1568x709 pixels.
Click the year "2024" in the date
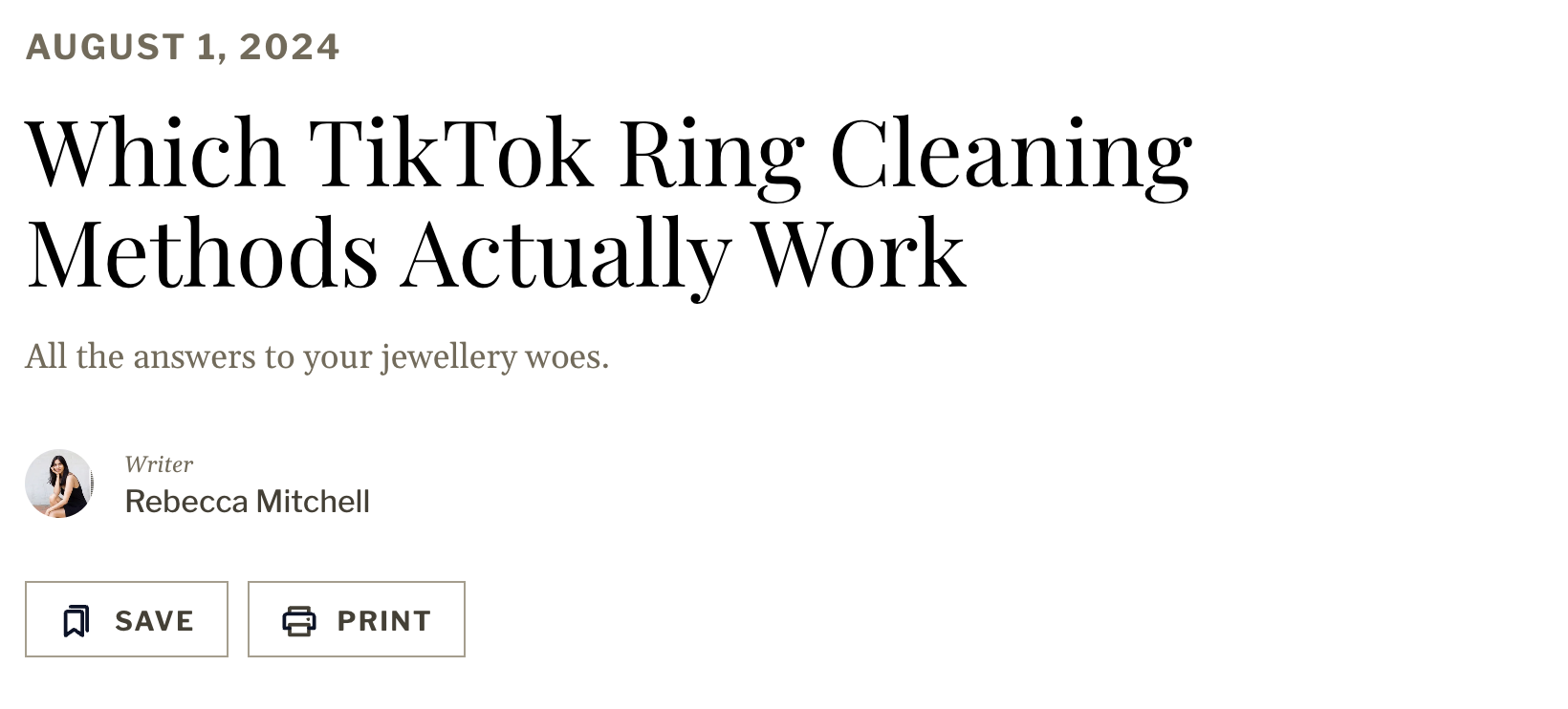click(289, 47)
